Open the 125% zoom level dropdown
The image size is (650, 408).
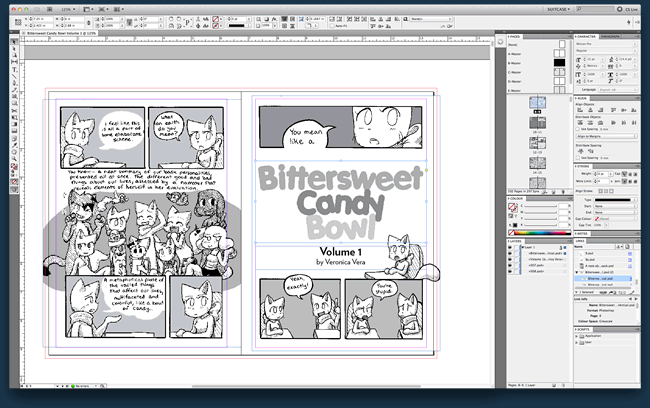tap(68, 9)
